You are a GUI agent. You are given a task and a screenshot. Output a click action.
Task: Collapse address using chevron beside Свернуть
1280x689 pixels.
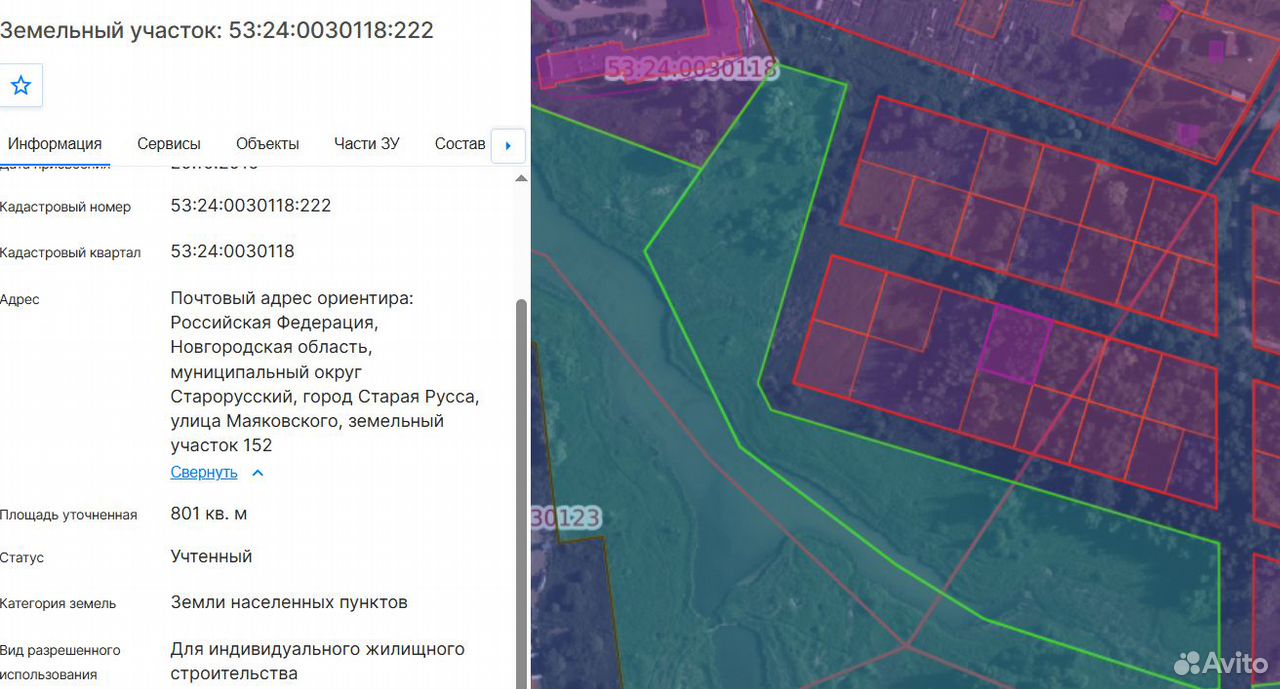[x=257, y=473]
